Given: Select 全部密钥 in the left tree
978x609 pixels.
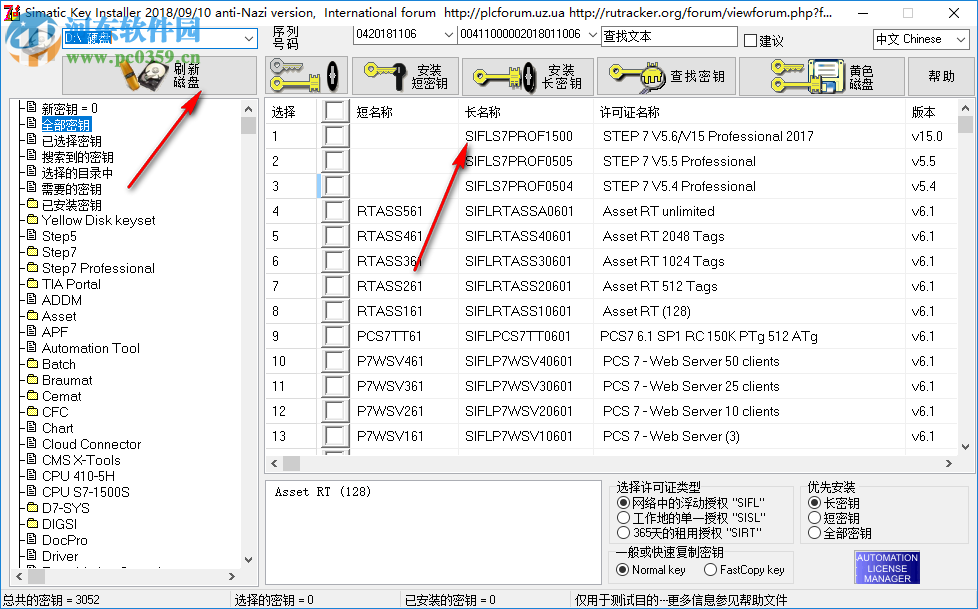Looking at the screenshot, I should pos(65,124).
